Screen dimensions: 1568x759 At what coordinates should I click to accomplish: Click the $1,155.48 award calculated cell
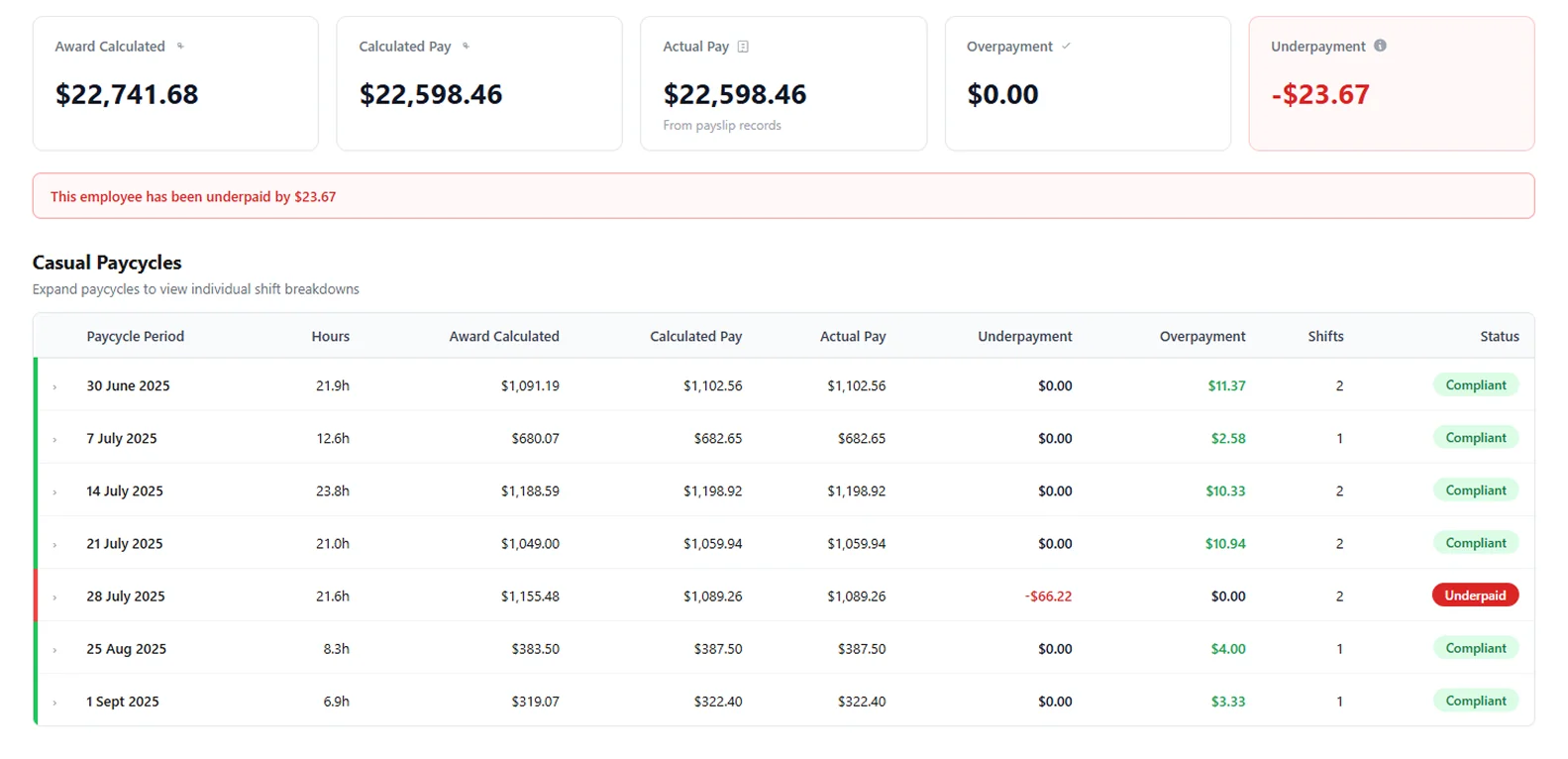pos(530,596)
